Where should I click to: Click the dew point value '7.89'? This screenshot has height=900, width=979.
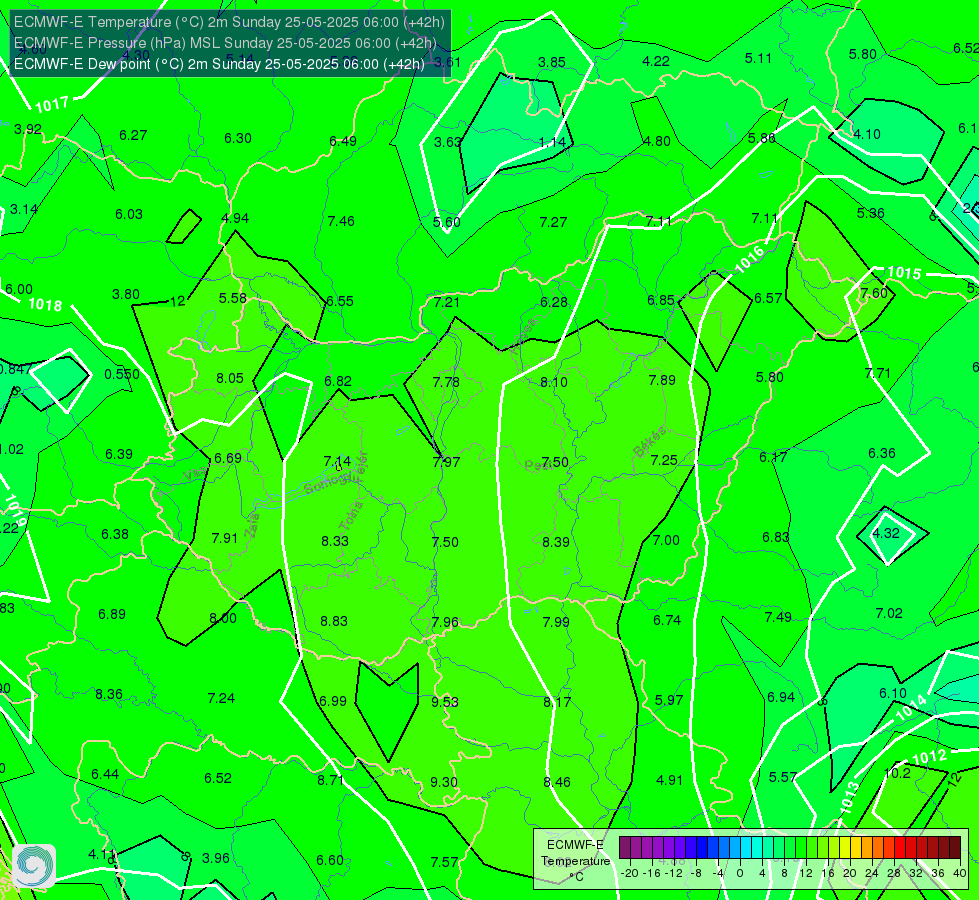662,380
